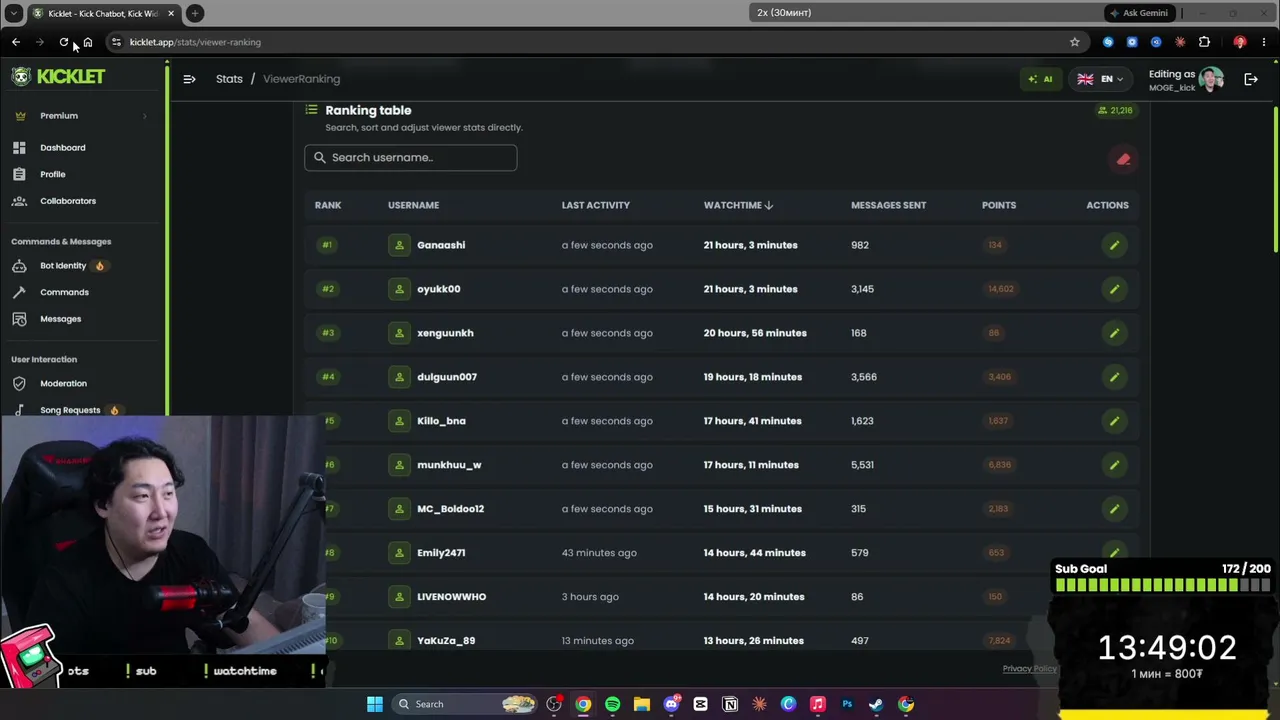Open the Moderation sidebar page

(63, 383)
